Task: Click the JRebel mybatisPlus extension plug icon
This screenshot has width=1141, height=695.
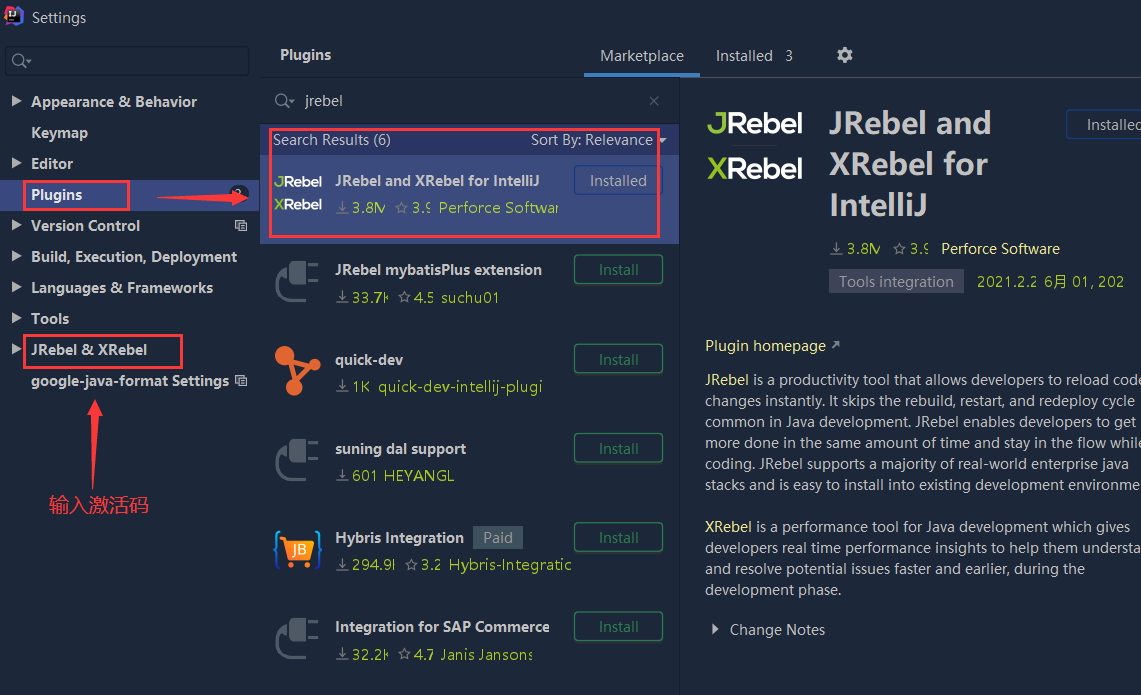Action: (x=297, y=282)
